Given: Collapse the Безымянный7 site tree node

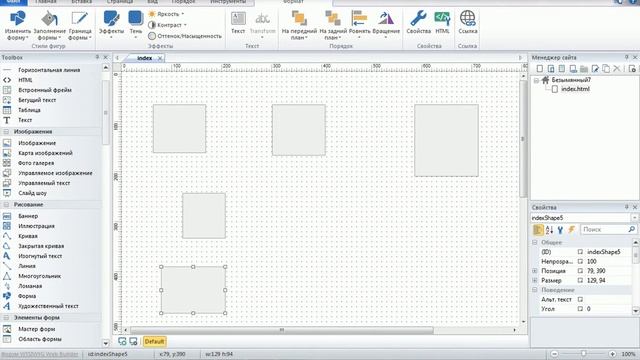Looking at the screenshot, I should coord(536,80).
